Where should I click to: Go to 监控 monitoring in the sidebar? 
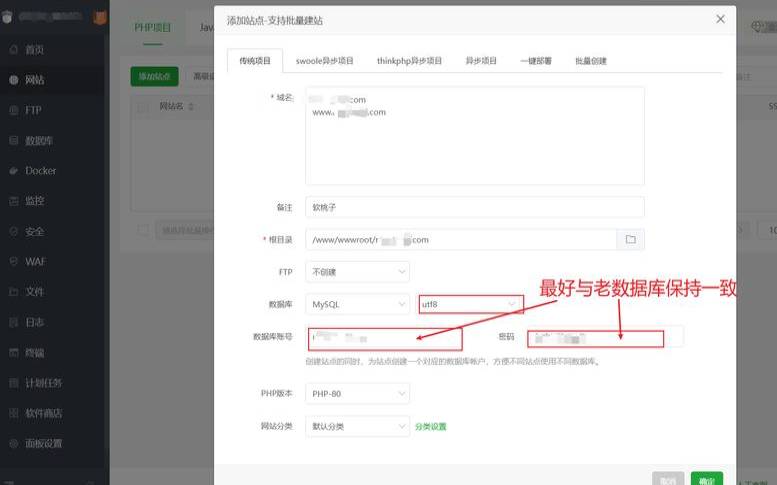pos(34,201)
